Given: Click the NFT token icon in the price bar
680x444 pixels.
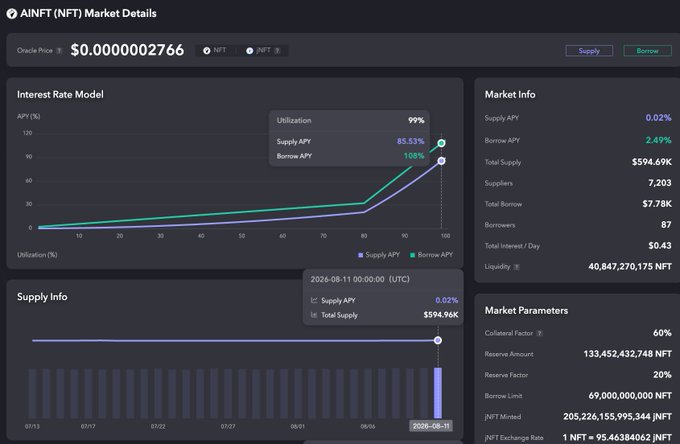Looking at the screenshot, I should click(207, 51).
